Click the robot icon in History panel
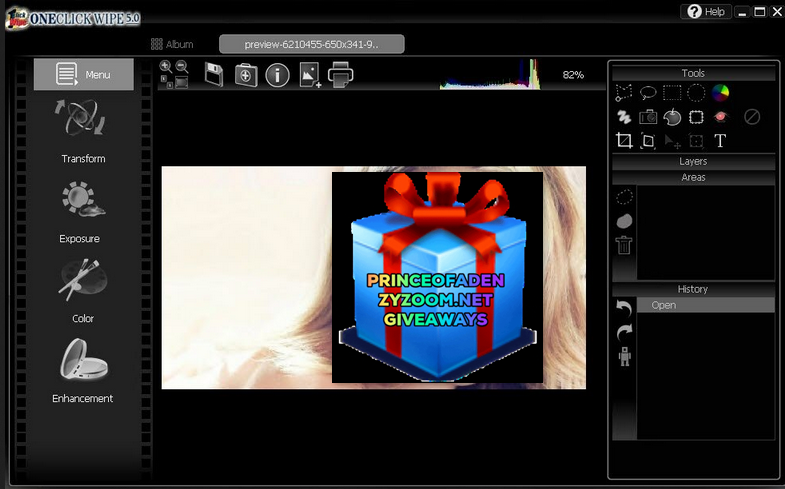The width and height of the screenshot is (785, 489). (624, 356)
